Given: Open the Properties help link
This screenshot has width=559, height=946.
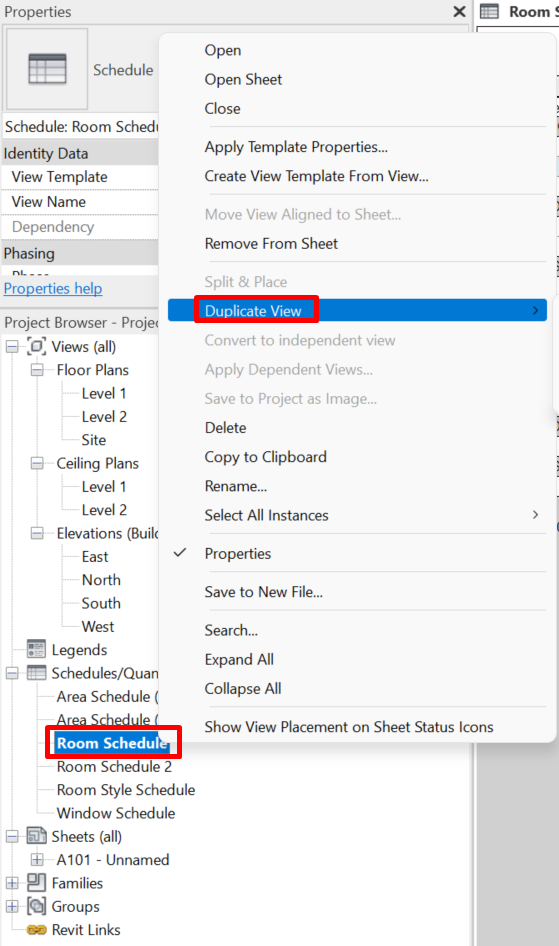Looking at the screenshot, I should point(53,288).
